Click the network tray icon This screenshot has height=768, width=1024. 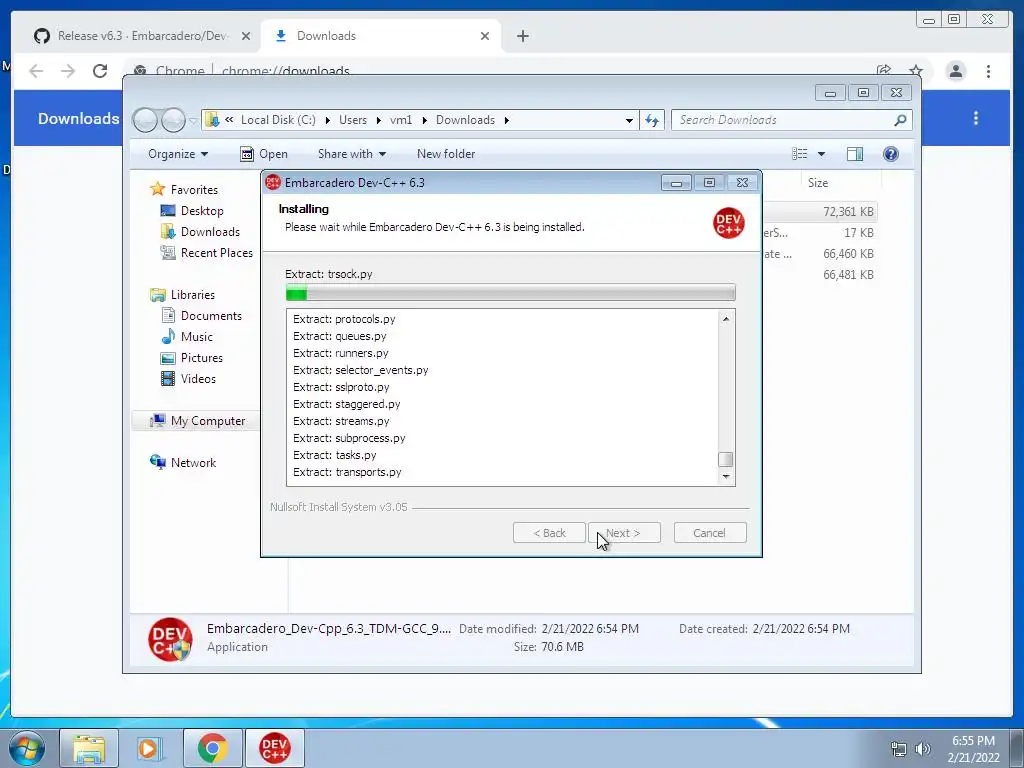point(899,749)
